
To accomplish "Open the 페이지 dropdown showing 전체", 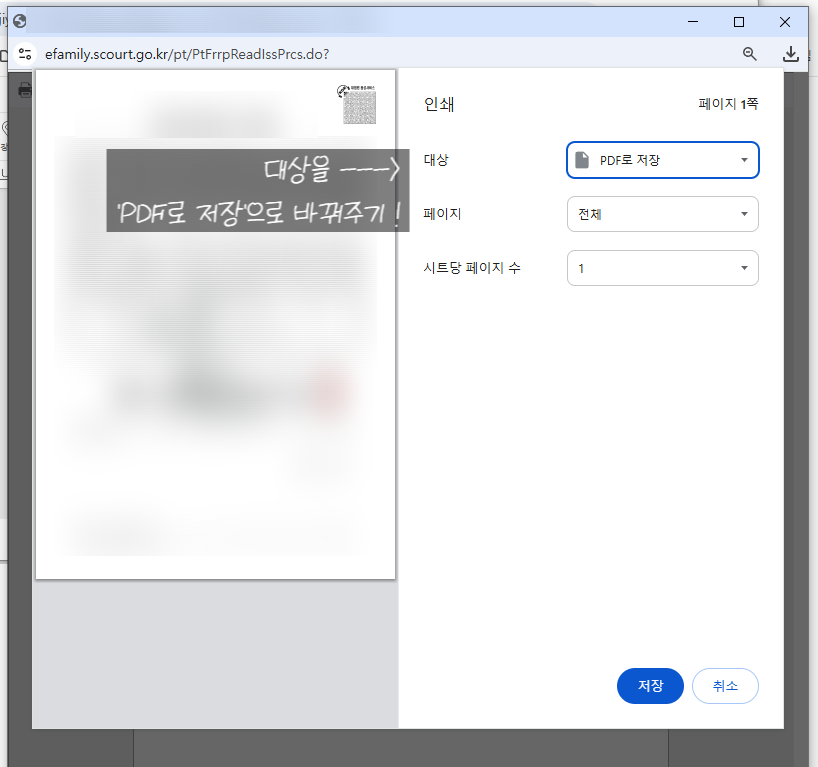I will (662, 214).
